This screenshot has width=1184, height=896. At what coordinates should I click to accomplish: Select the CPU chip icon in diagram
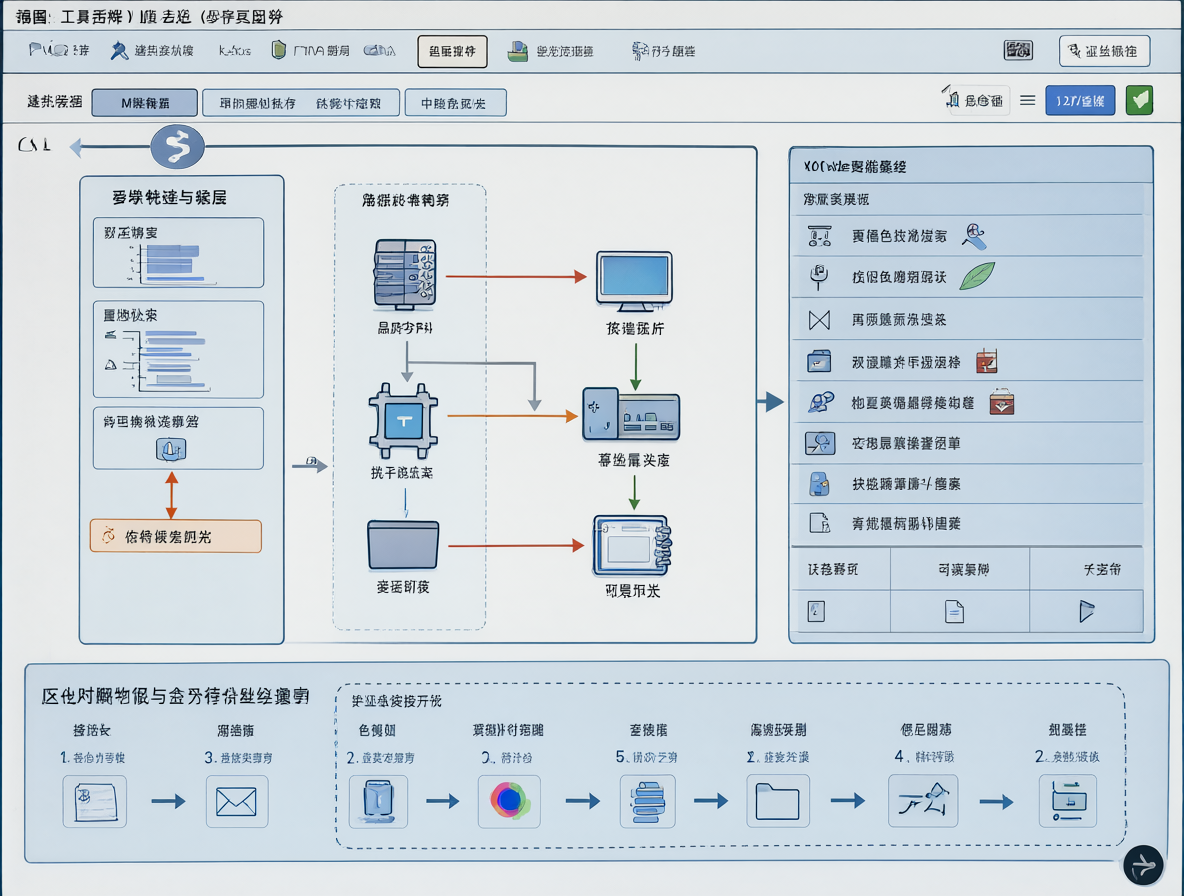coord(403,421)
